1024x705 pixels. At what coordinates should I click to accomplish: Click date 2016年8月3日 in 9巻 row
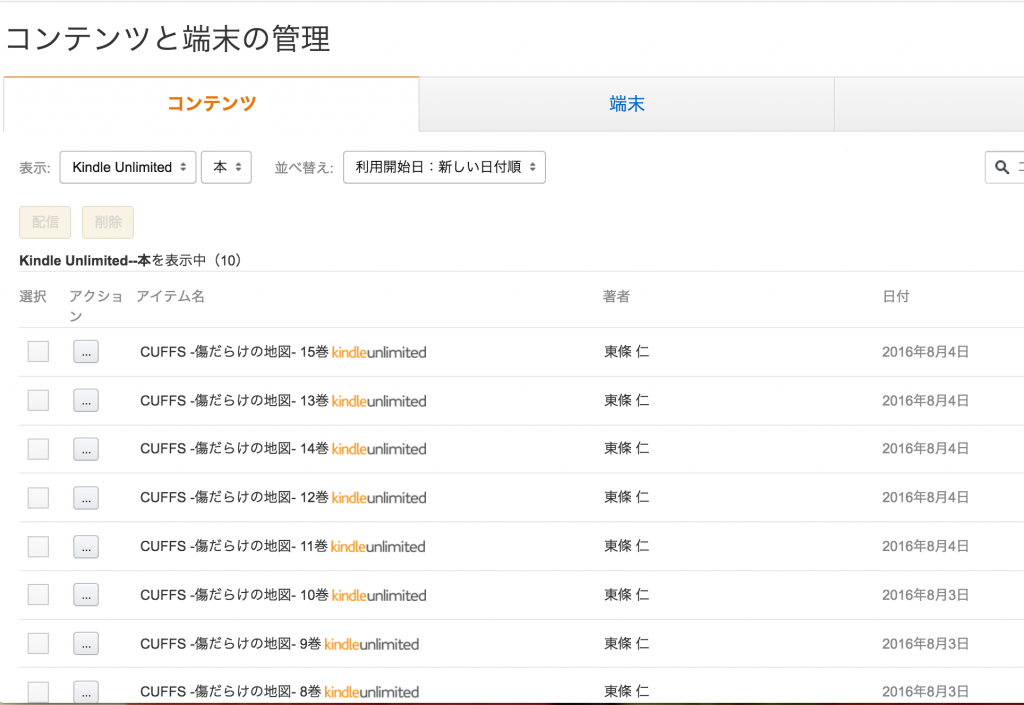[925, 644]
